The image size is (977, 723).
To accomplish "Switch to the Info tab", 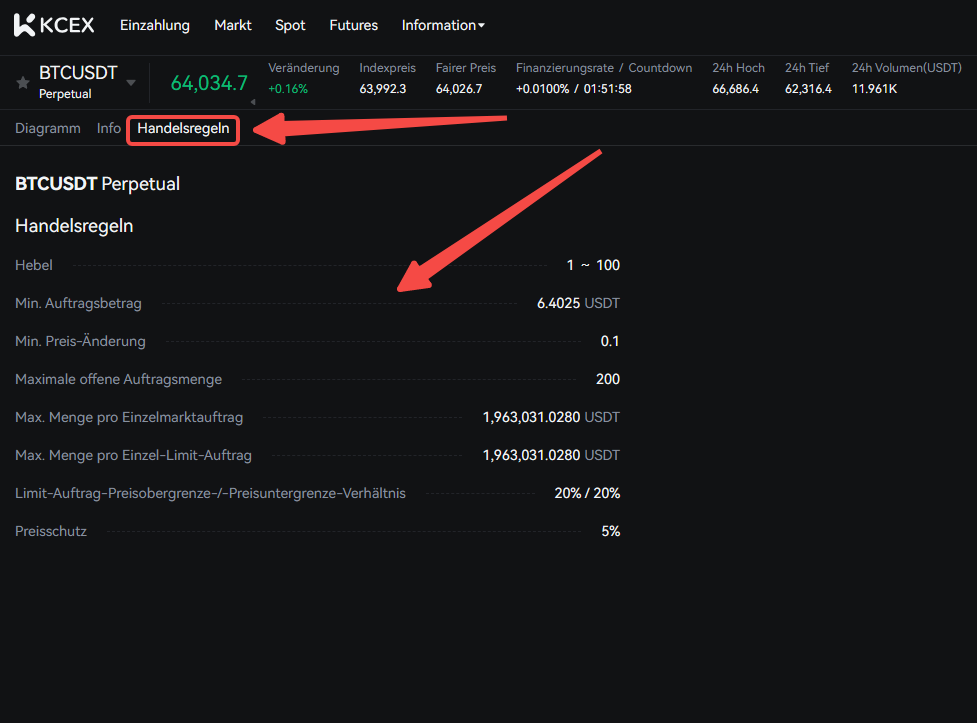I will (109, 129).
